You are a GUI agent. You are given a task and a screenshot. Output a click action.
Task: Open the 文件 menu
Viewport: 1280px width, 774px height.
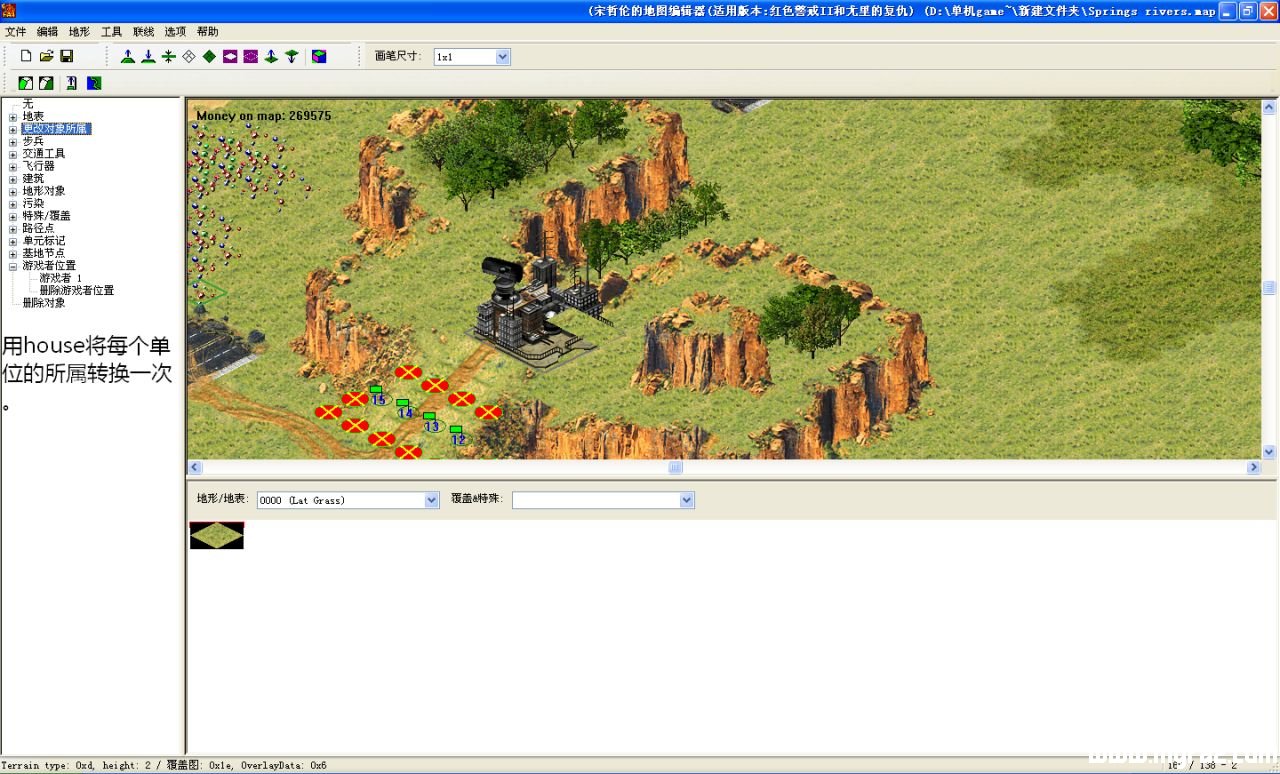[x=16, y=32]
